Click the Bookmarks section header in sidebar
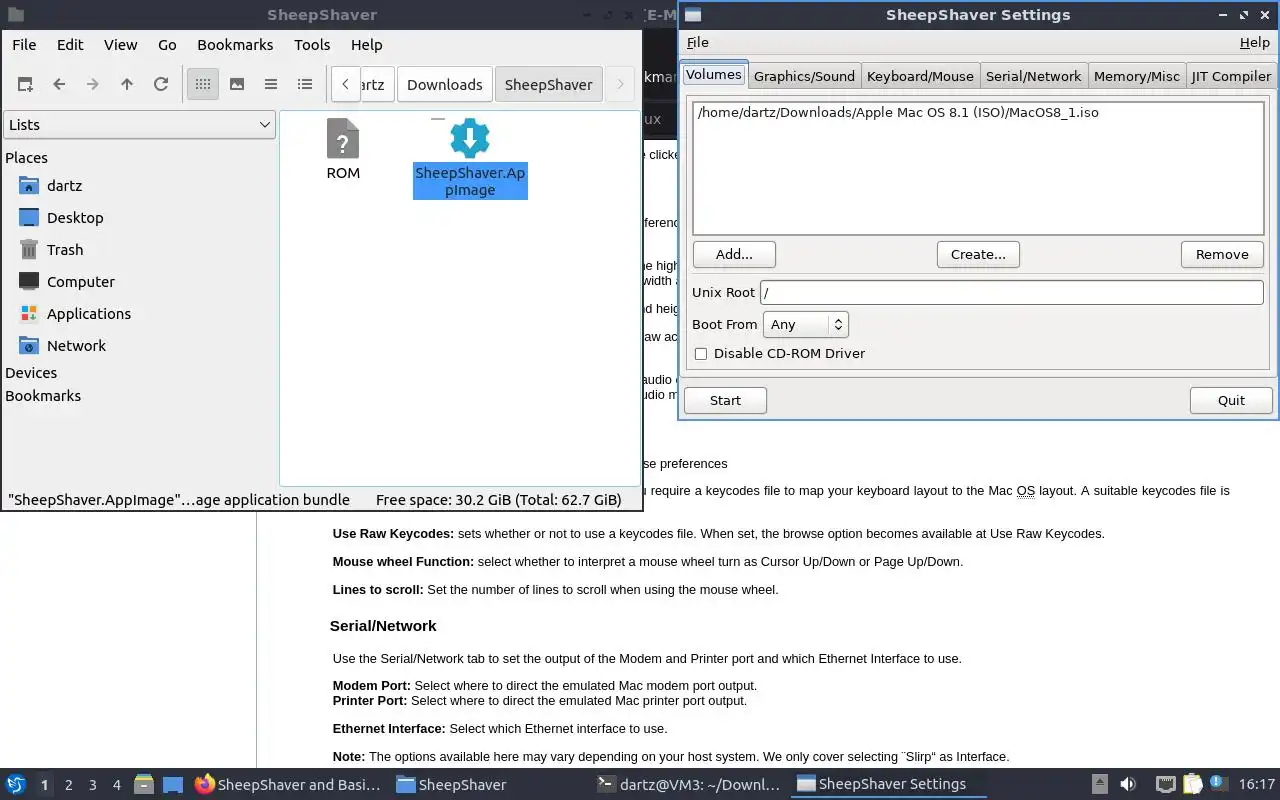 point(43,395)
